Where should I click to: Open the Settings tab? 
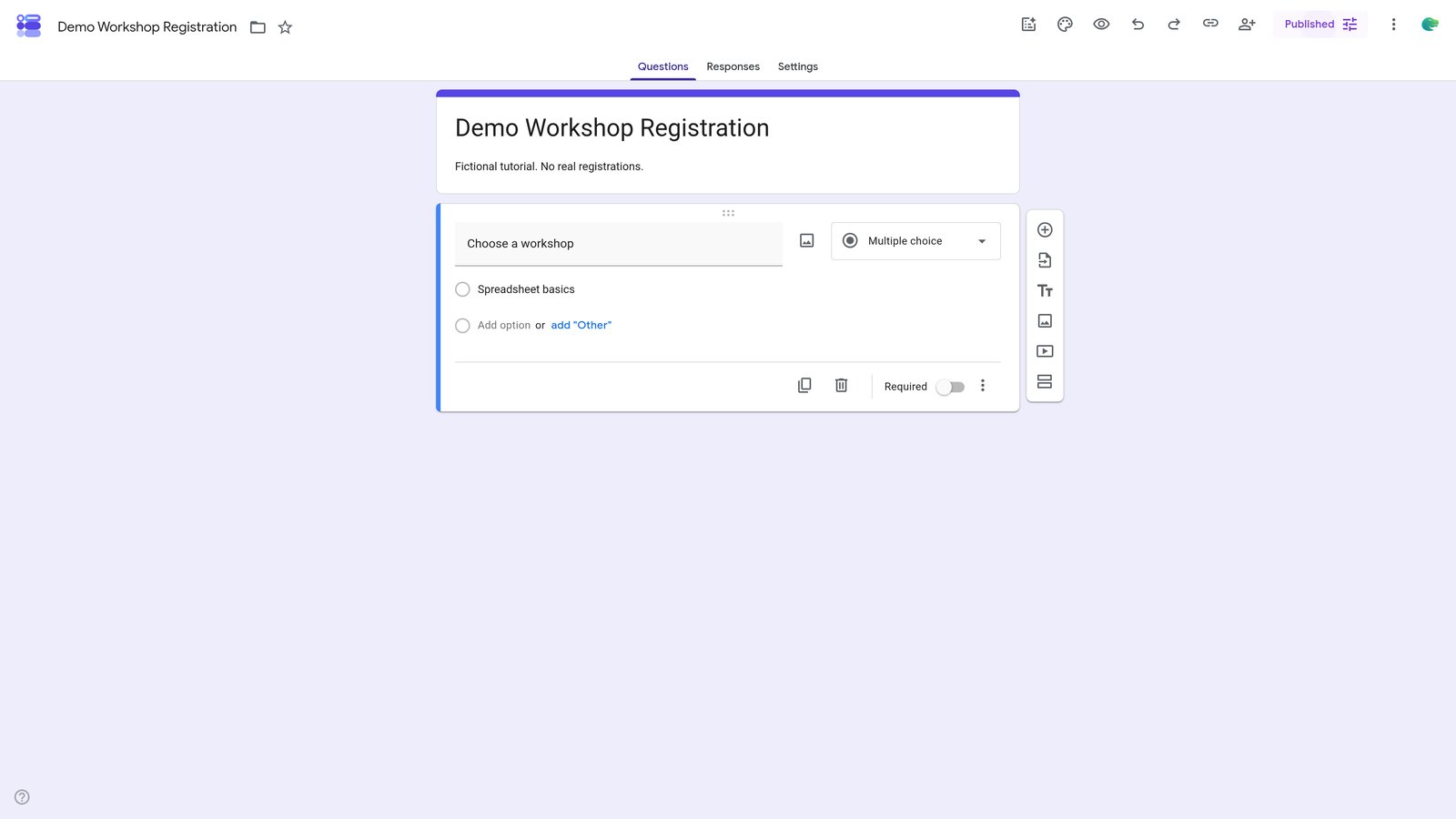[x=797, y=66]
